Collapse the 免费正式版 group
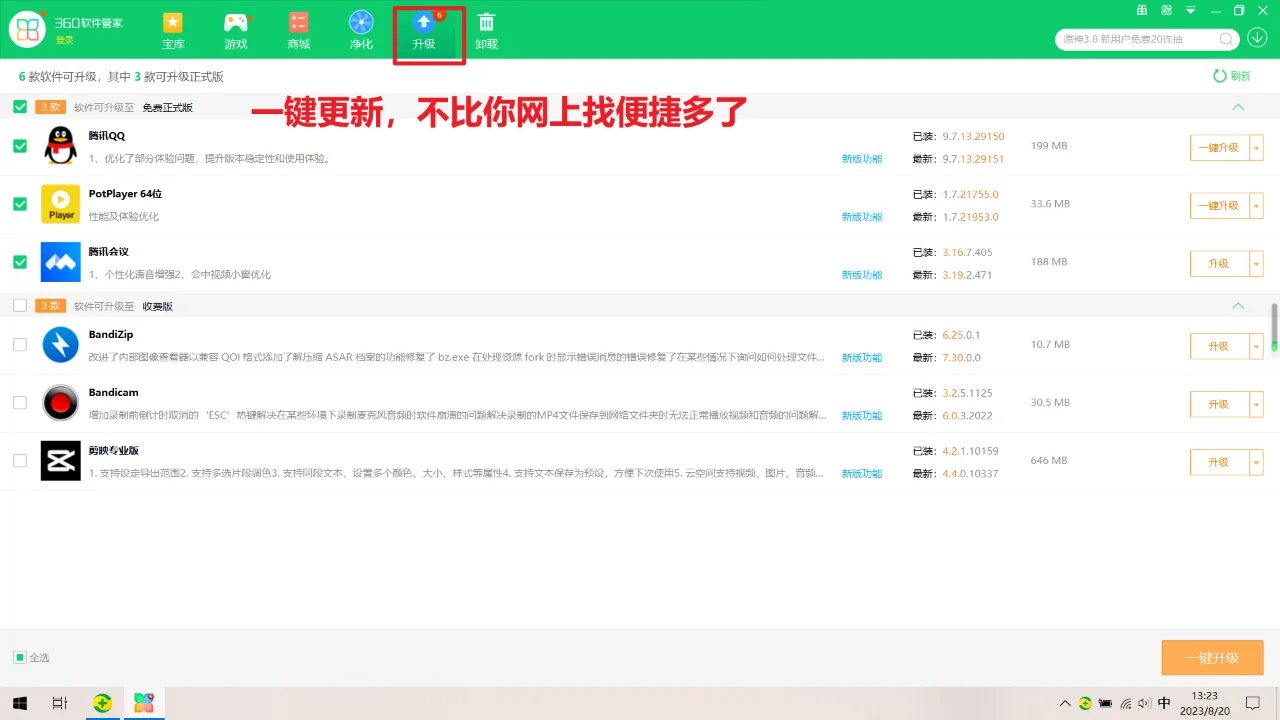 (1238, 107)
